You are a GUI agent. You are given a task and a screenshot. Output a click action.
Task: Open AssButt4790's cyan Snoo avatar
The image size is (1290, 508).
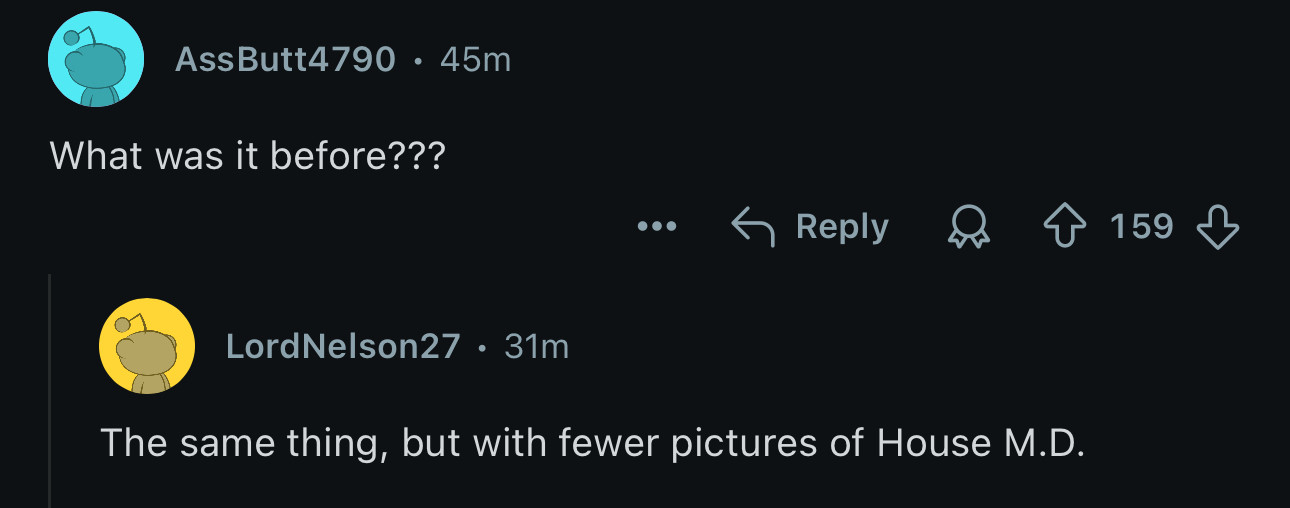96,59
